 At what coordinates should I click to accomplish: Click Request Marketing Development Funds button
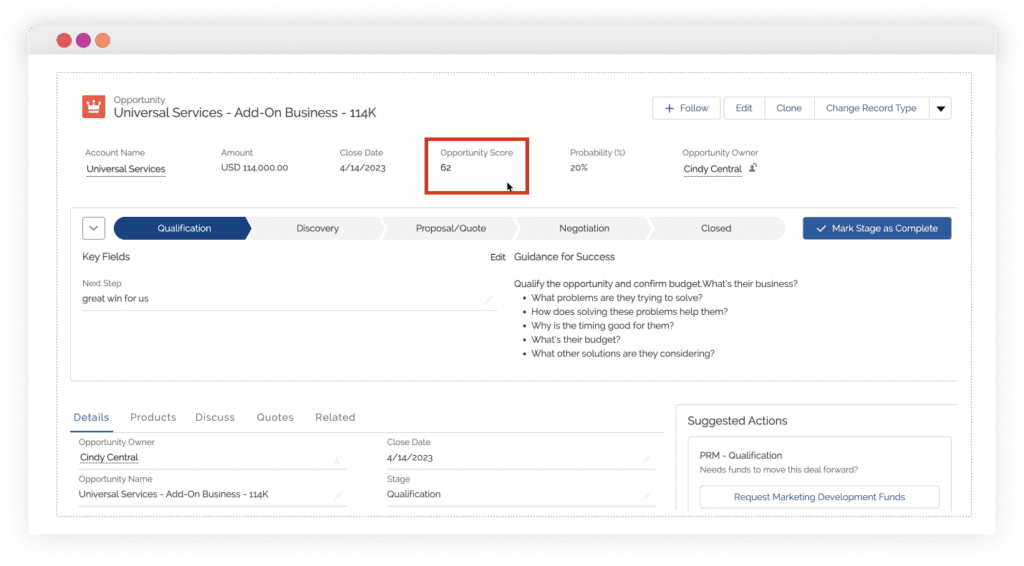(820, 497)
